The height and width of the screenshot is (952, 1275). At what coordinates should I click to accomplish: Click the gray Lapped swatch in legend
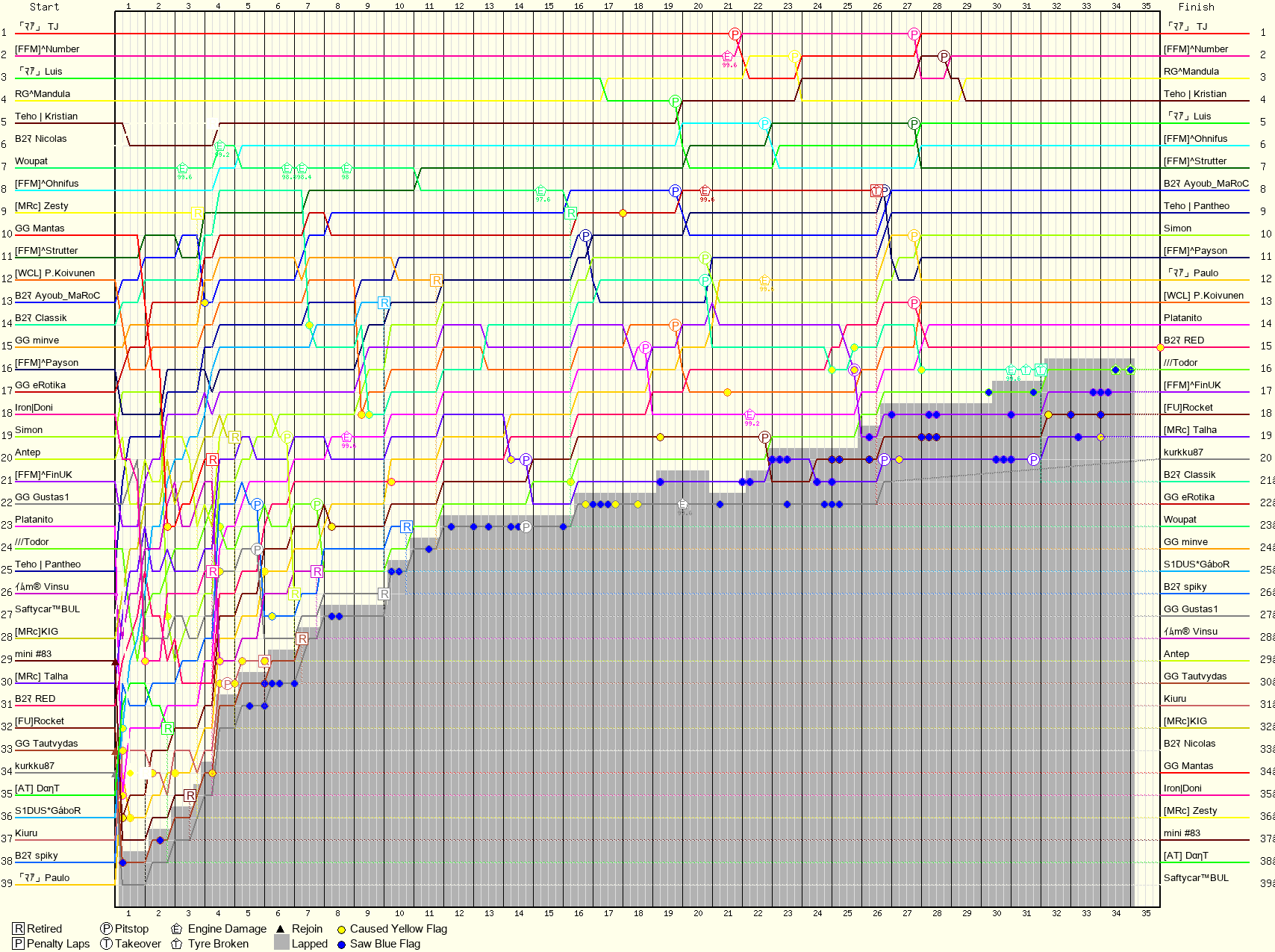click(281, 943)
